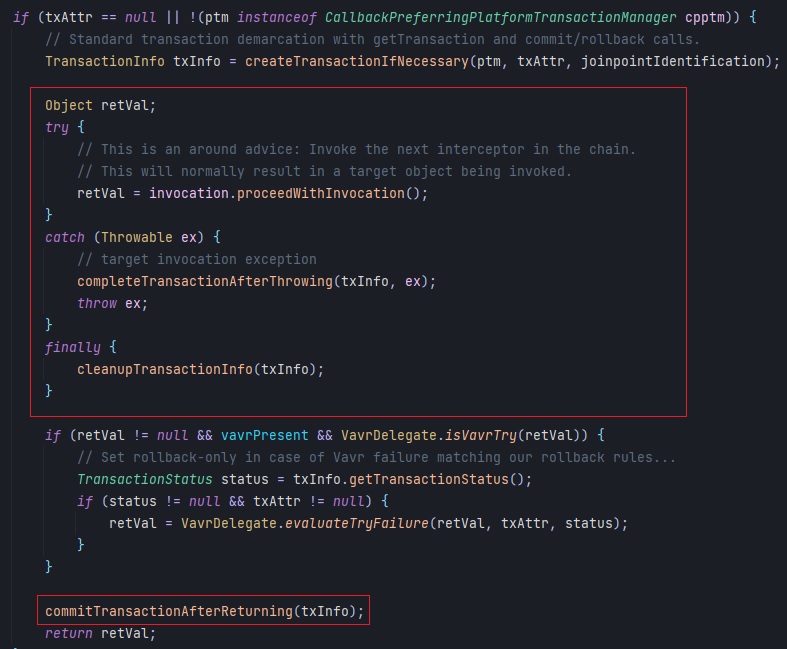787x649 pixels.
Task: Click the cpptm pattern variable
Action: tap(705, 18)
